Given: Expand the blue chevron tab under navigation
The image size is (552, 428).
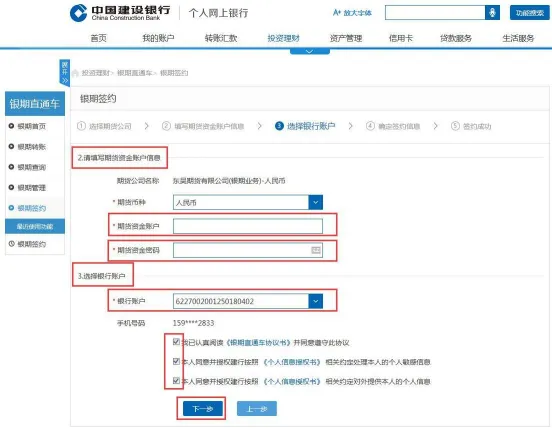Looking at the screenshot, I should (310, 51).
